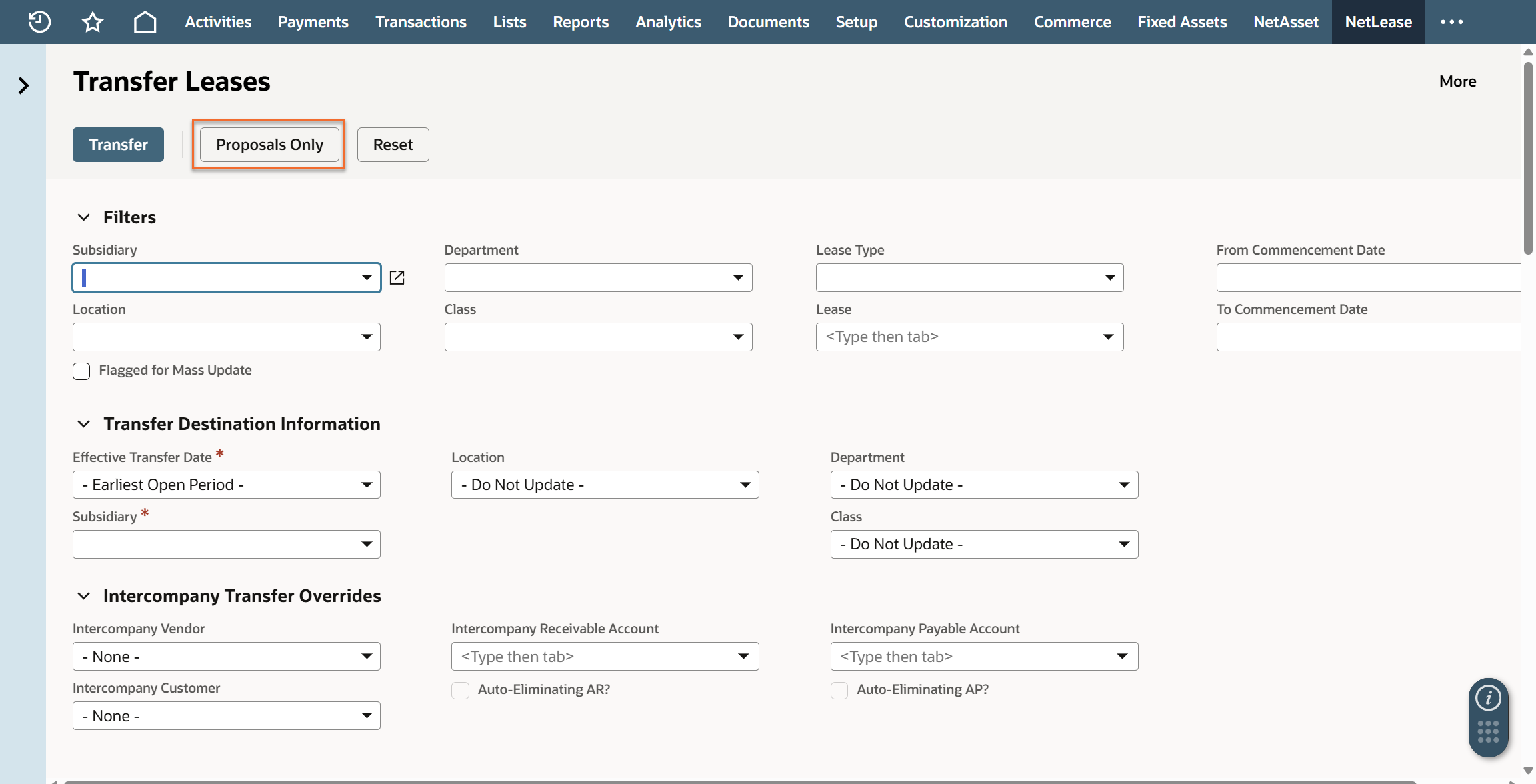Open the Lease Type dropdown
The image size is (1536, 784).
969,277
